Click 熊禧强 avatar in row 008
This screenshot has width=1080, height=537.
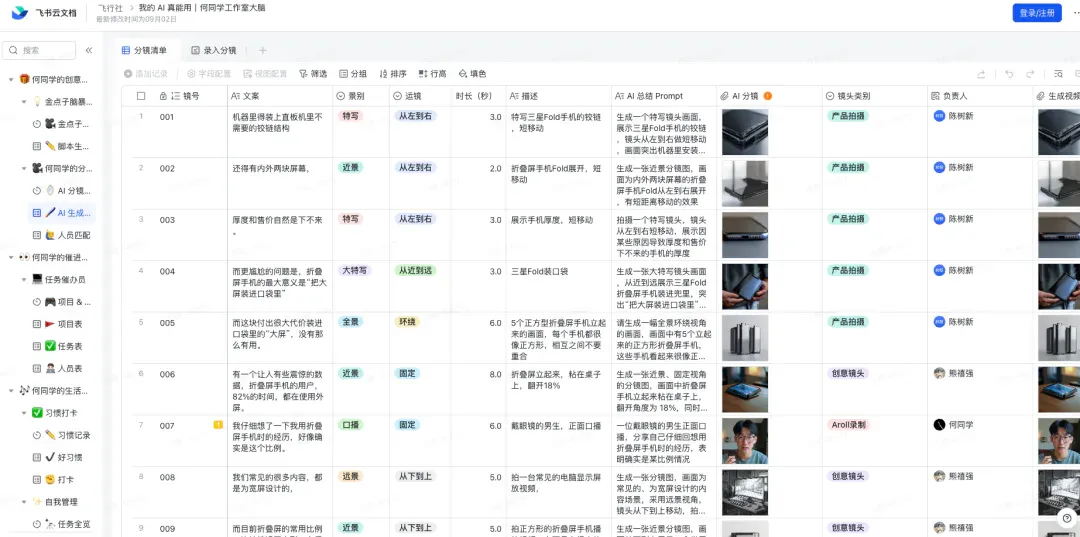coord(939,476)
